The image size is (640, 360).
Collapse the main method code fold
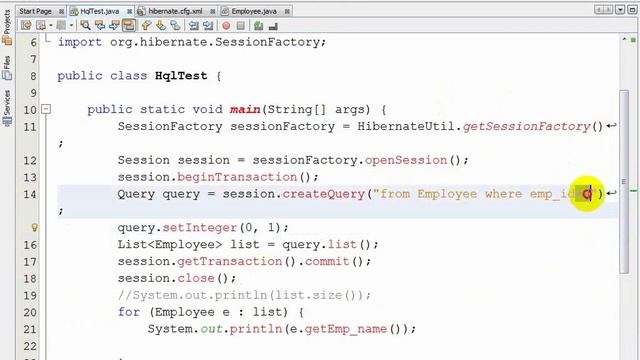(x=46, y=109)
